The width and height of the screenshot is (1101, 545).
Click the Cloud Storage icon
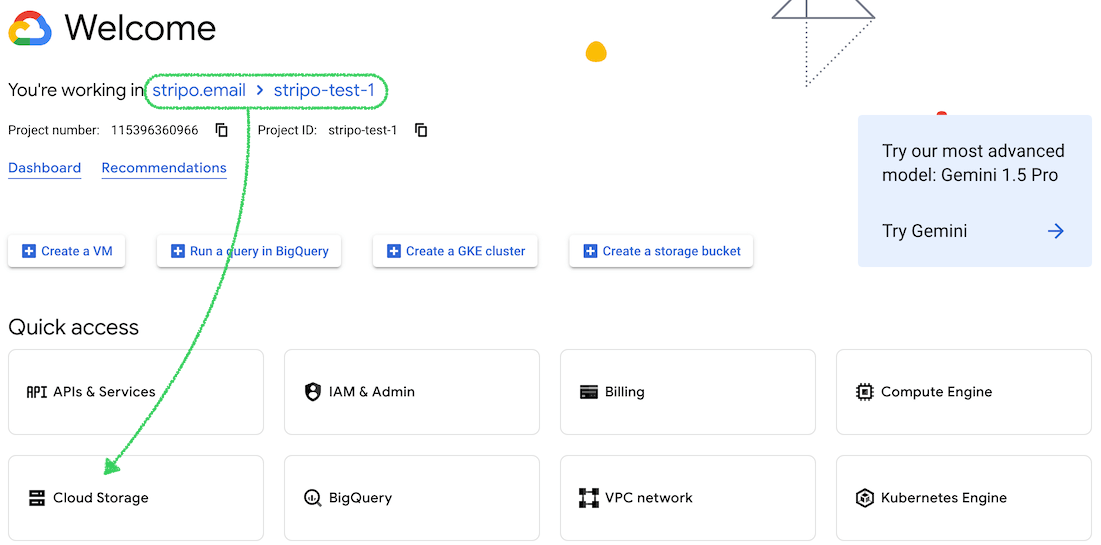point(37,498)
